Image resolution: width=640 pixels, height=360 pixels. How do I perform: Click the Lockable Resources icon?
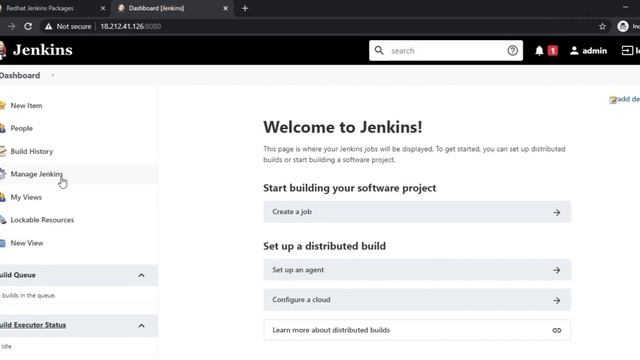click(2, 220)
